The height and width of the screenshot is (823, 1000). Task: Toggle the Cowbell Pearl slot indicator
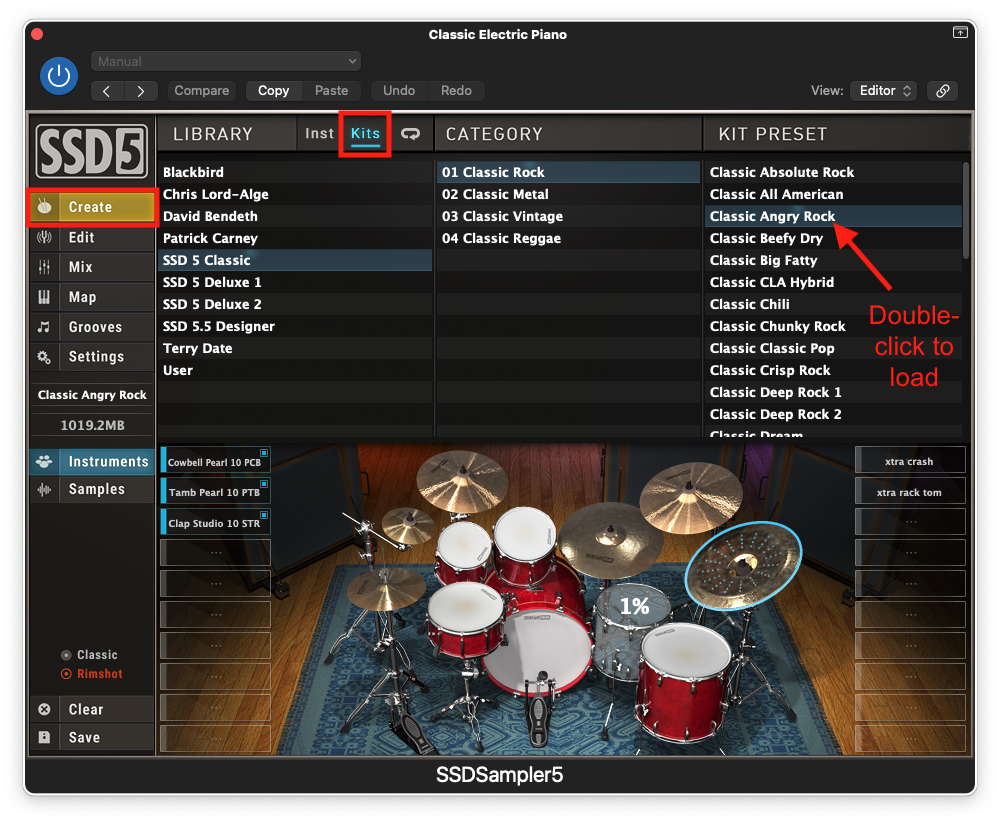[x=263, y=453]
